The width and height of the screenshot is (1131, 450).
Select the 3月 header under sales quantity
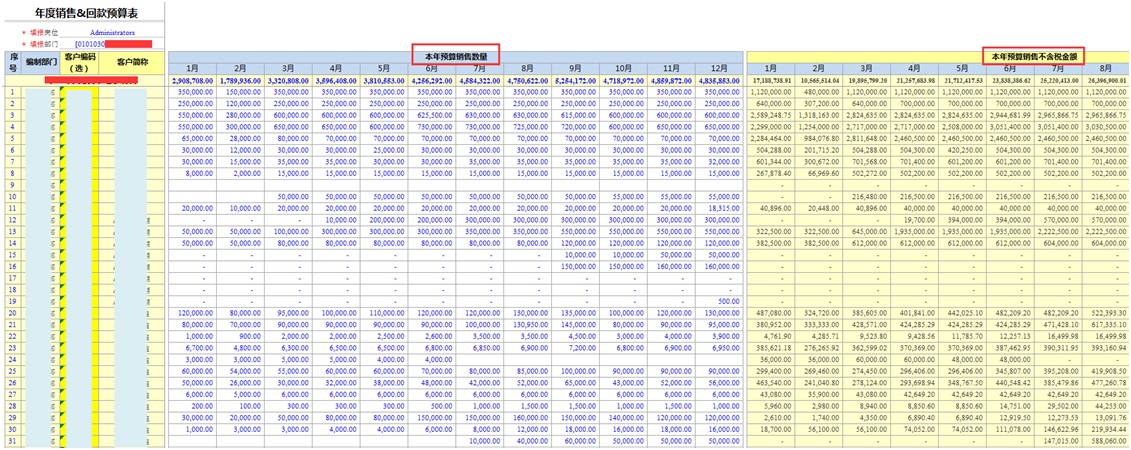pyautogui.click(x=289, y=68)
